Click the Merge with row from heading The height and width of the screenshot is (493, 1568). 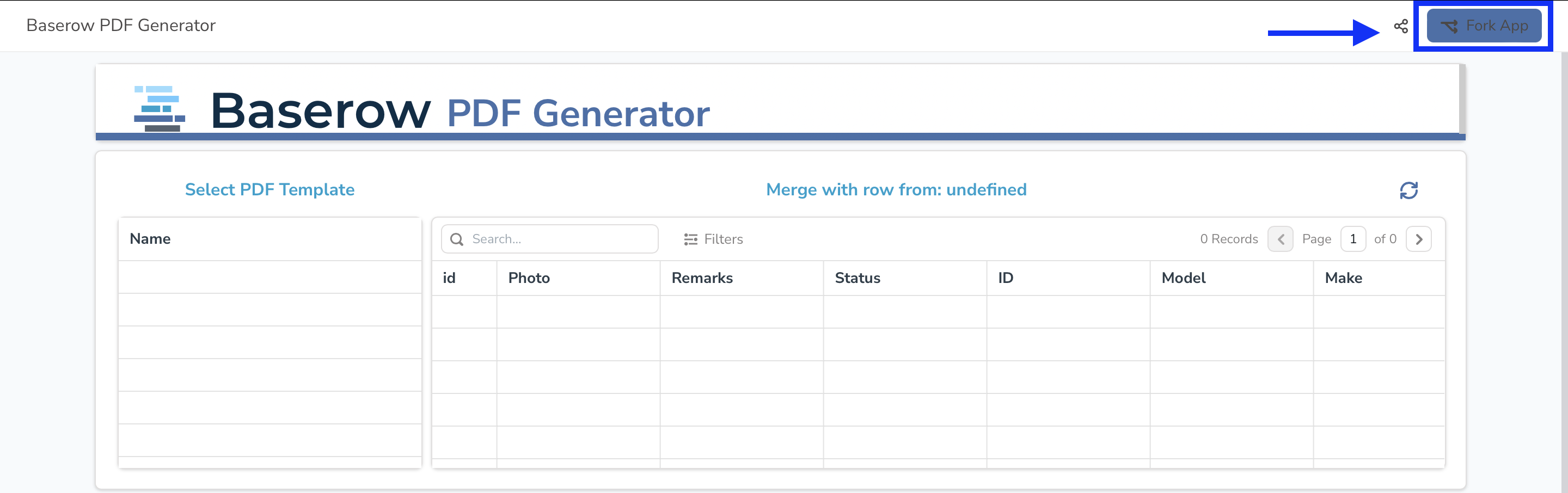pyautogui.click(x=896, y=190)
